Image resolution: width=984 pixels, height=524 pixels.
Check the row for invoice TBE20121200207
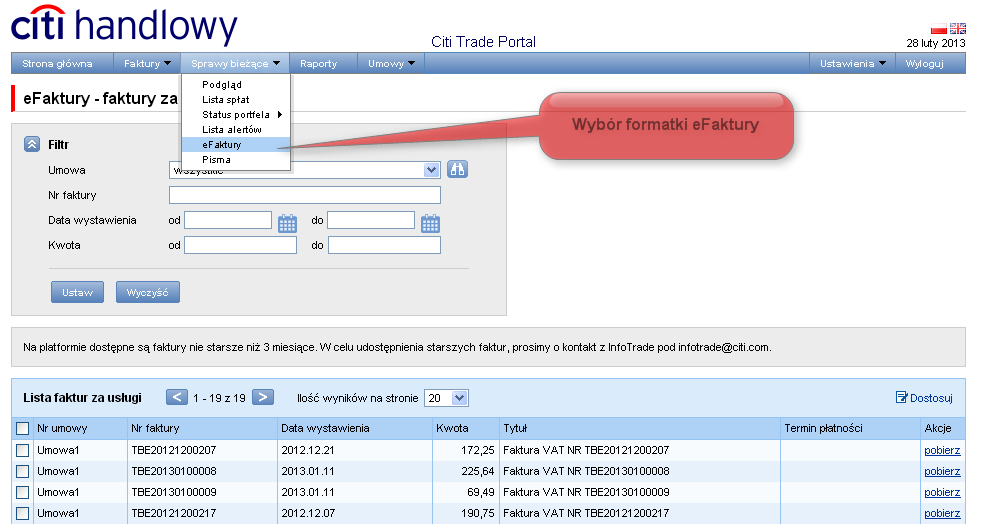[x=23, y=450]
